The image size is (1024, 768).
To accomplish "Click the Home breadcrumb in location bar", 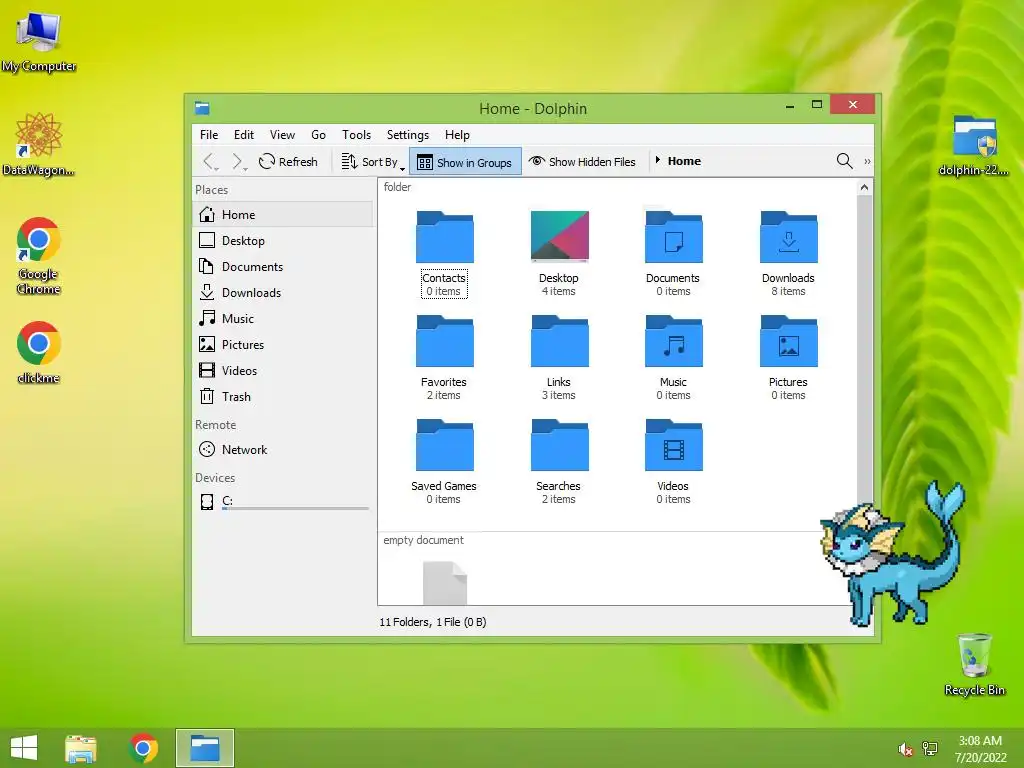I will 684,161.
